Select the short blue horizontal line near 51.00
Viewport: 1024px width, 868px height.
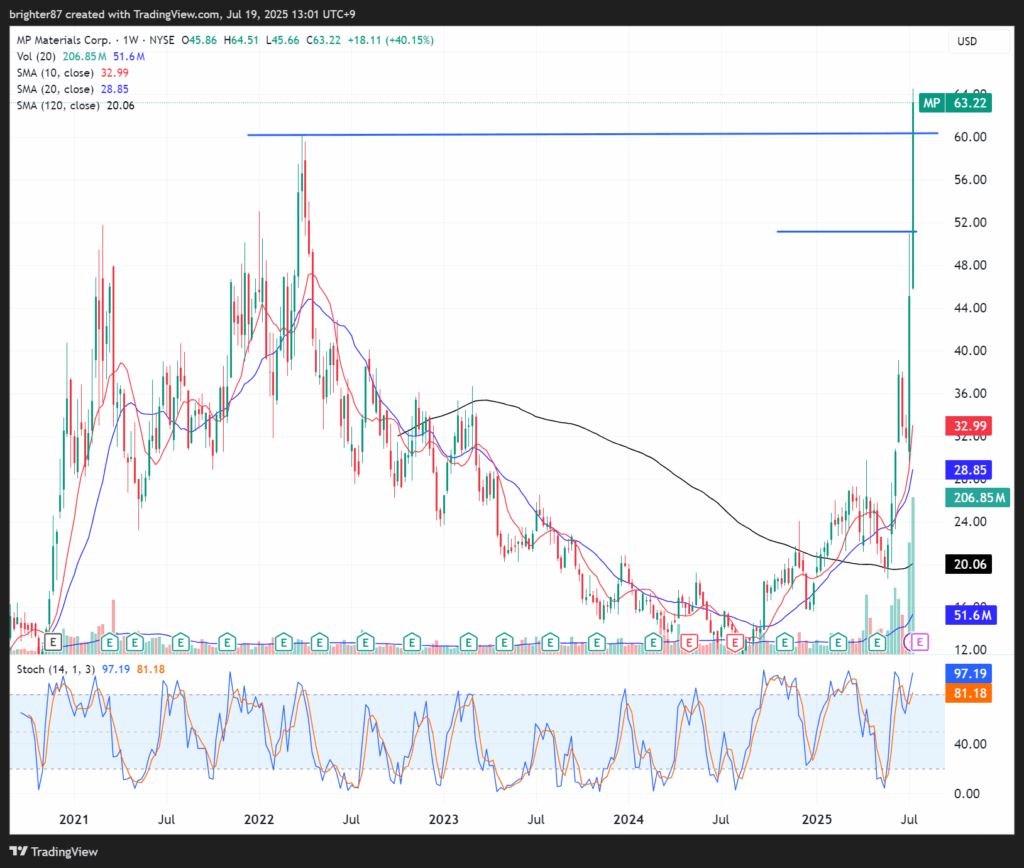[846, 231]
